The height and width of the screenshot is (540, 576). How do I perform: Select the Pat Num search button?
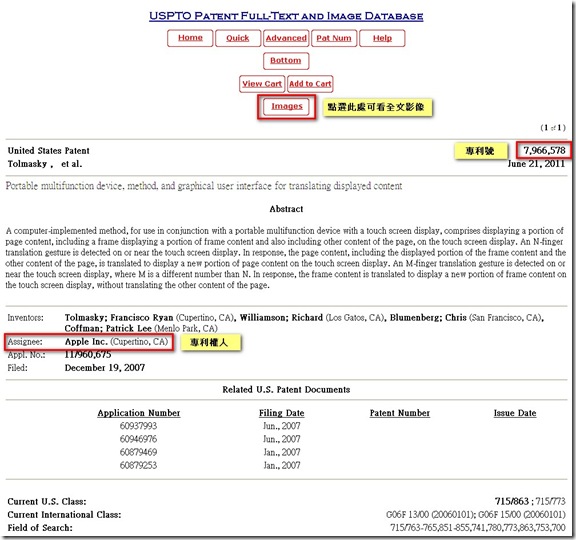[334, 38]
